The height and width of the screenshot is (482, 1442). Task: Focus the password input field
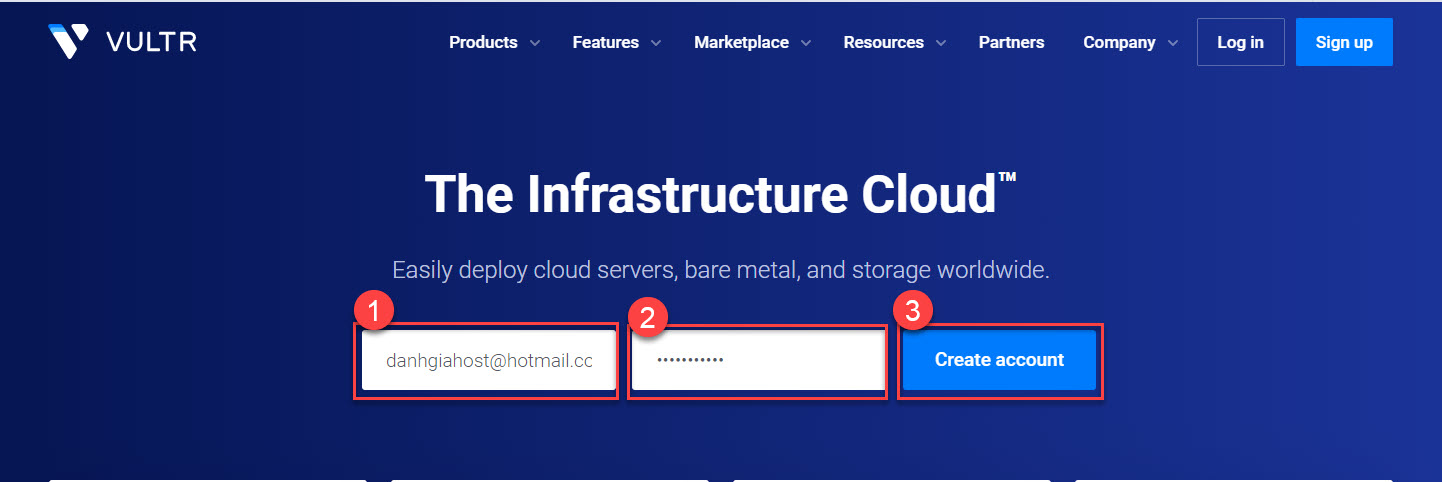click(x=757, y=360)
